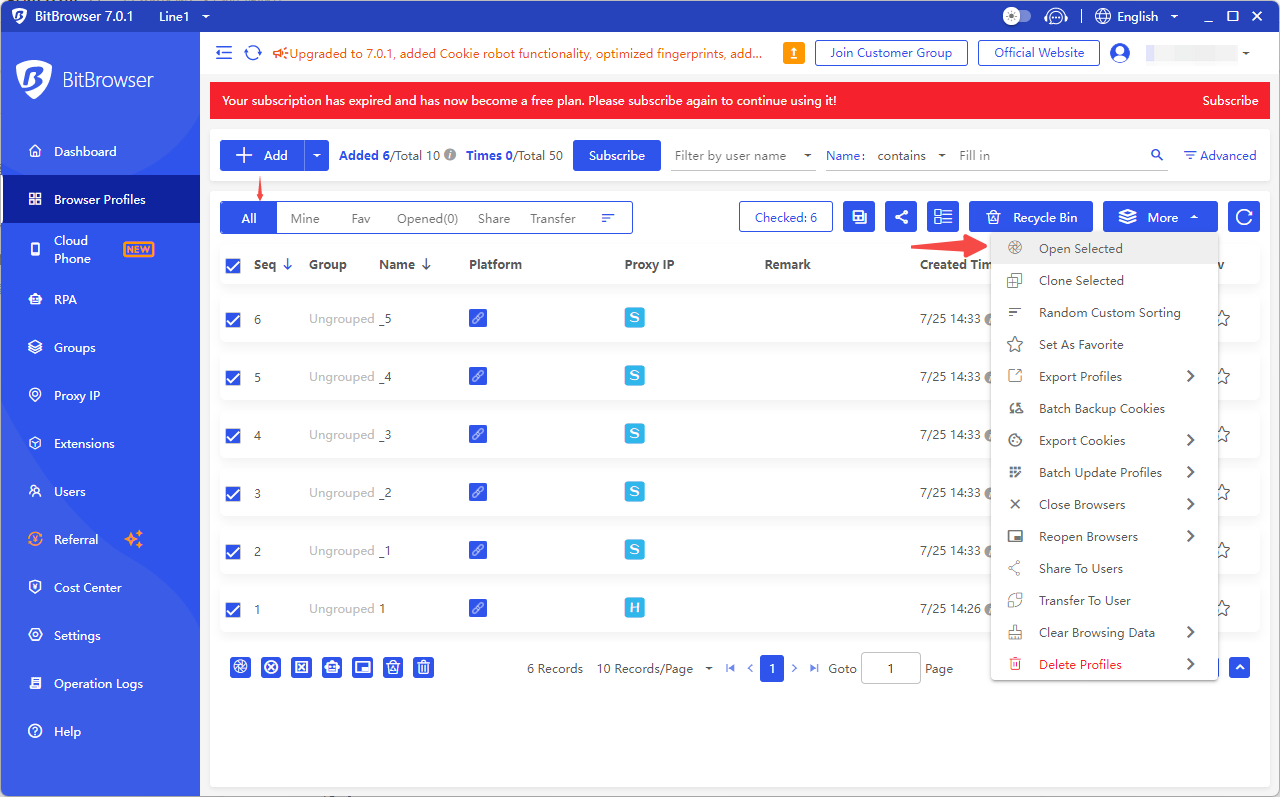Click the Official Website button
This screenshot has height=797, width=1280.
coord(1039,53)
